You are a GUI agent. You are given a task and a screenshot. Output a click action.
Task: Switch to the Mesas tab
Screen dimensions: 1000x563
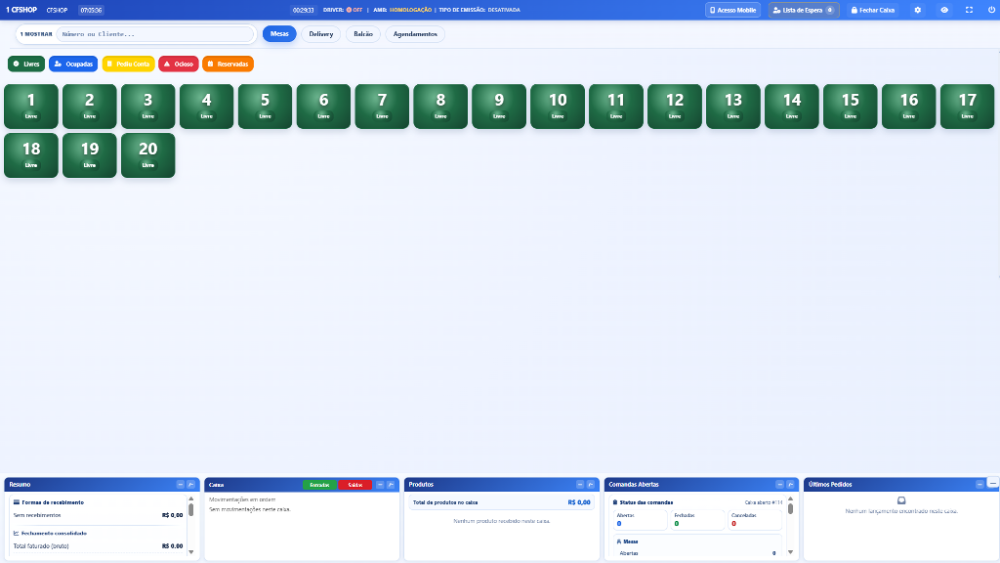[279, 34]
